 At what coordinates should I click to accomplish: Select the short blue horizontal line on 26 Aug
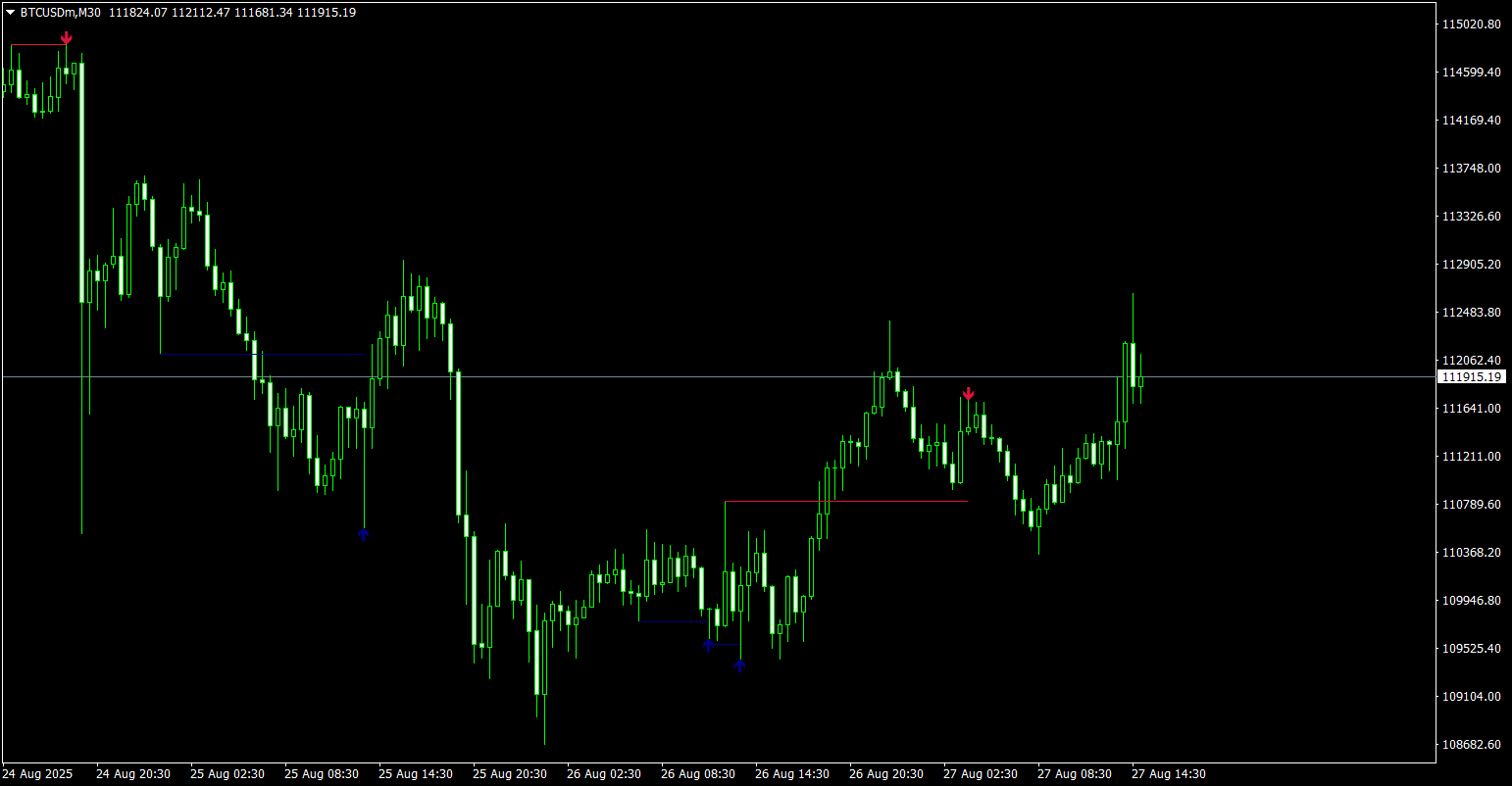point(674,621)
